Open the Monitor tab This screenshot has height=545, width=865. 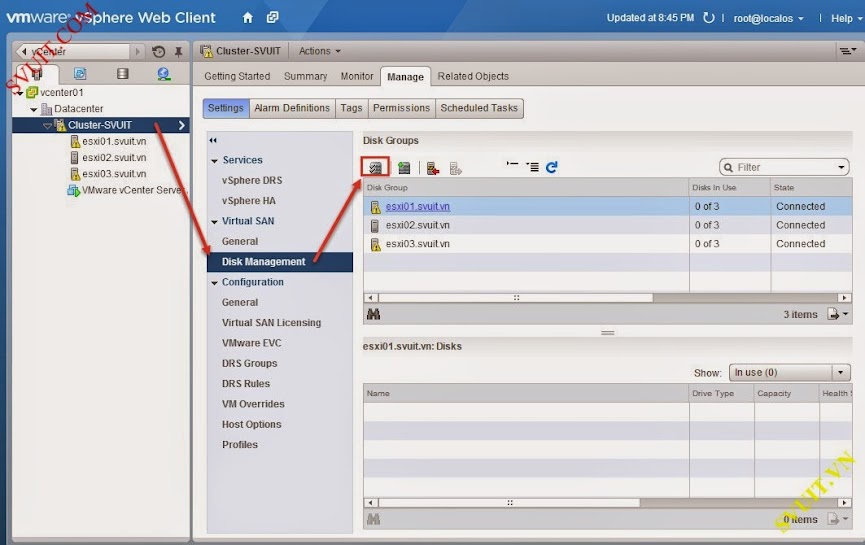tap(357, 76)
